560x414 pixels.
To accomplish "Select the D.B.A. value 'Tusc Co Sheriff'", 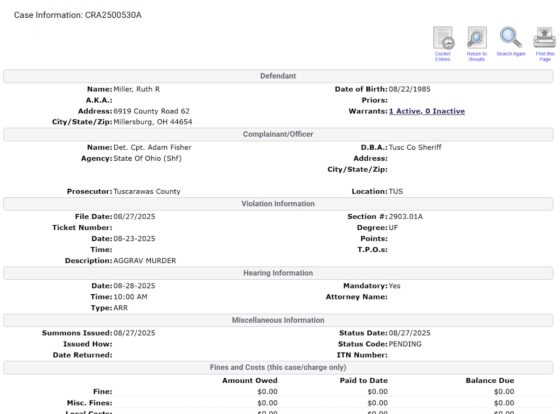I will 415,147.
